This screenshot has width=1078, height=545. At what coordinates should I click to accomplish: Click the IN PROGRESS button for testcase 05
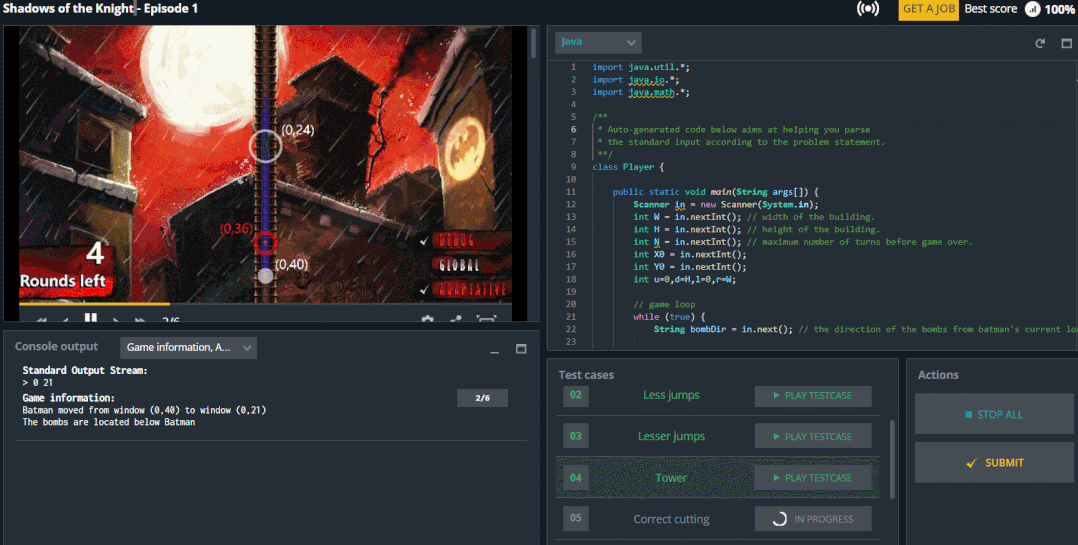point(813,519)
